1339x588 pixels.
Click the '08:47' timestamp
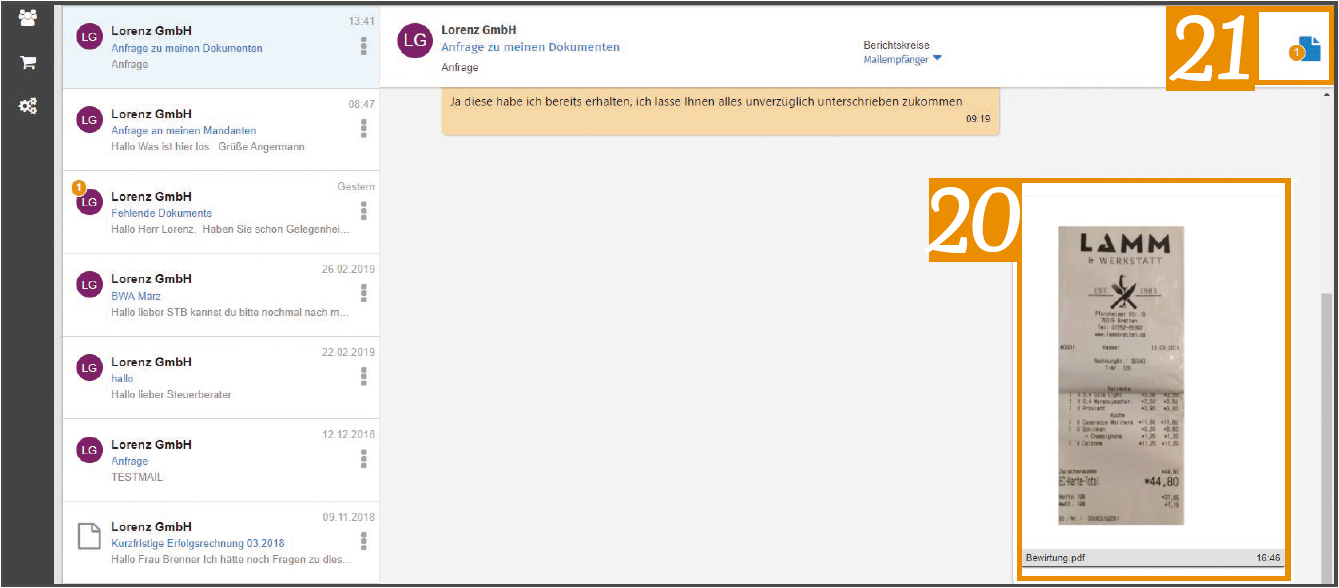tap(362, 104)
